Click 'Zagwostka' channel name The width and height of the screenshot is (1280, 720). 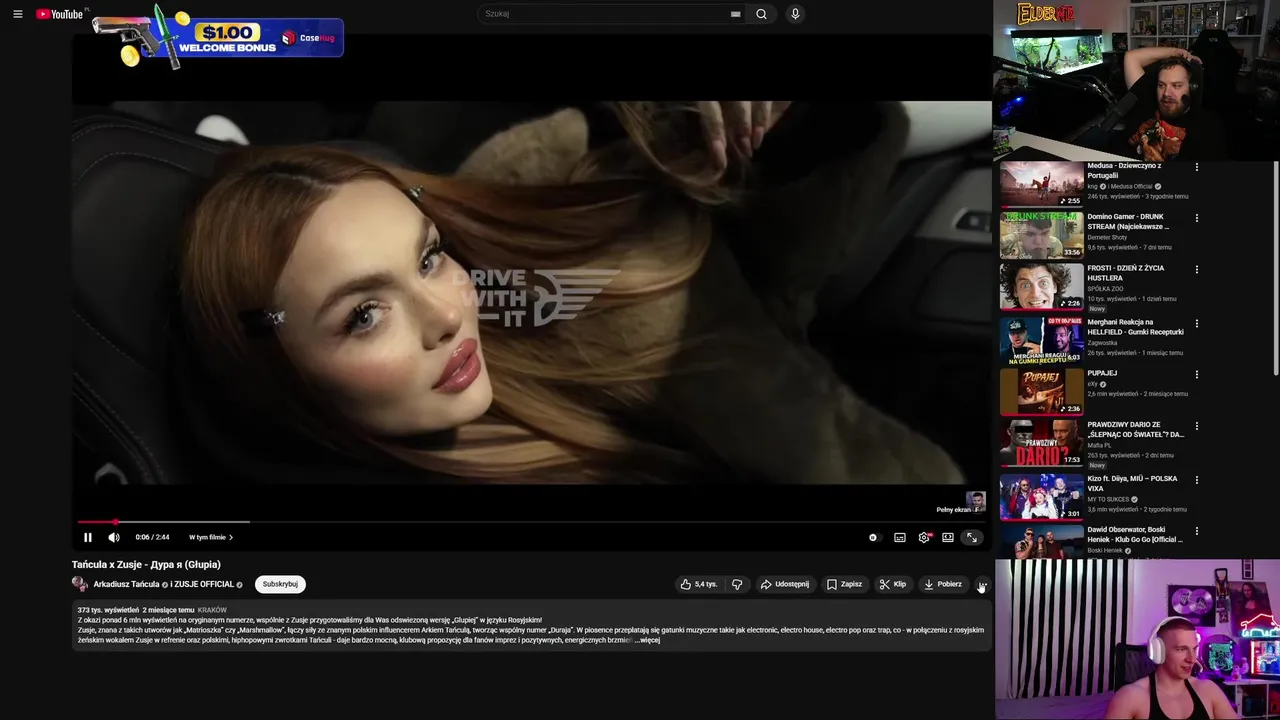[1103, 343]
